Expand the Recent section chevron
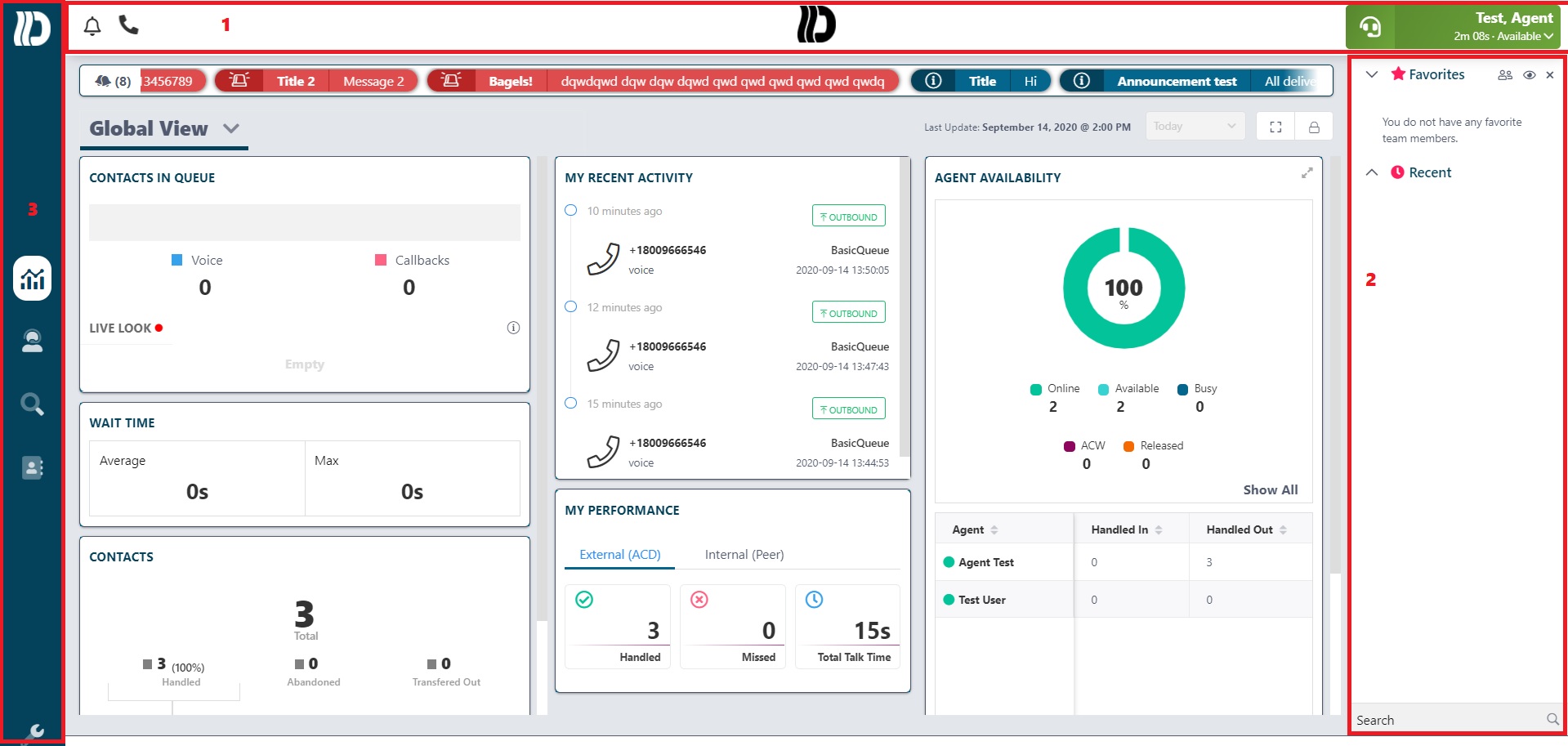The width and height of the screenshot is (1568, 746). 1372,172
